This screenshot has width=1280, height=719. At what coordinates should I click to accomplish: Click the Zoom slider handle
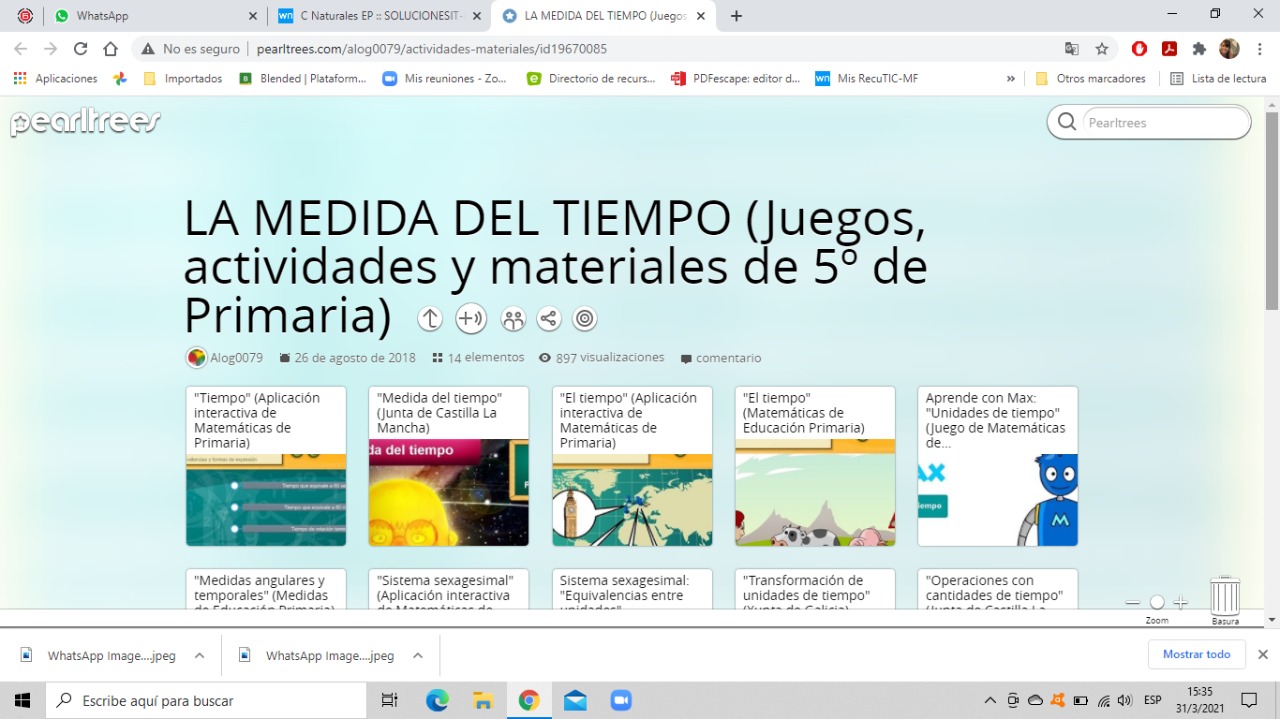pyautogui.click(x=1157, y=602)
